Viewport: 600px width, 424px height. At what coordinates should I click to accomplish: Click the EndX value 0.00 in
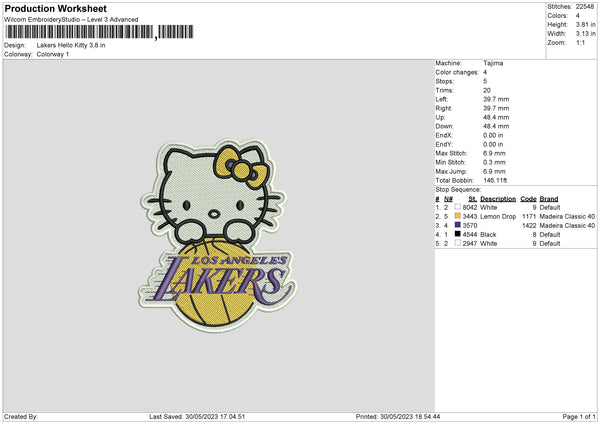point(493,135)
